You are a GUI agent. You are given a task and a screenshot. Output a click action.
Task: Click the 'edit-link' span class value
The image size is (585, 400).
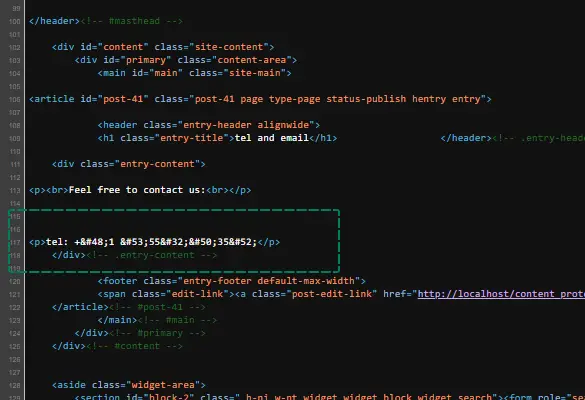tap(197, 294)
